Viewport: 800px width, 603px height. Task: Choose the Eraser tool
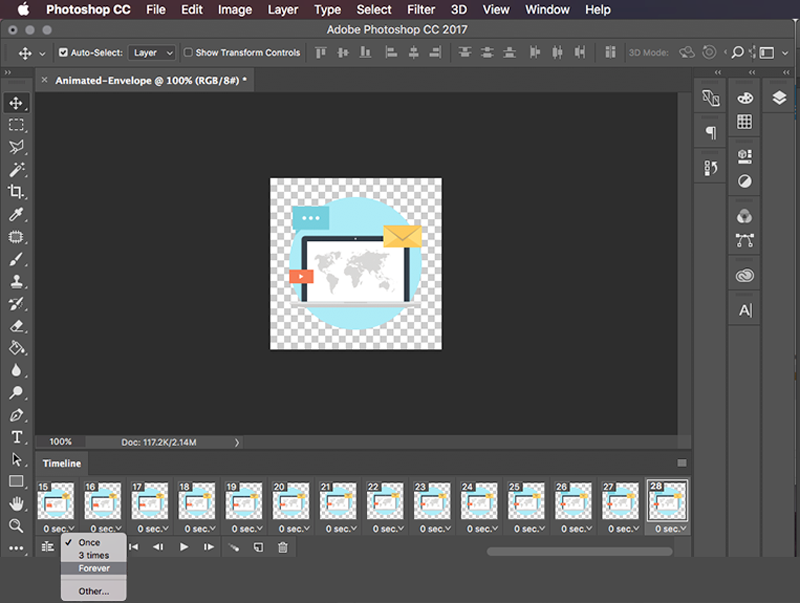[16, 326]
